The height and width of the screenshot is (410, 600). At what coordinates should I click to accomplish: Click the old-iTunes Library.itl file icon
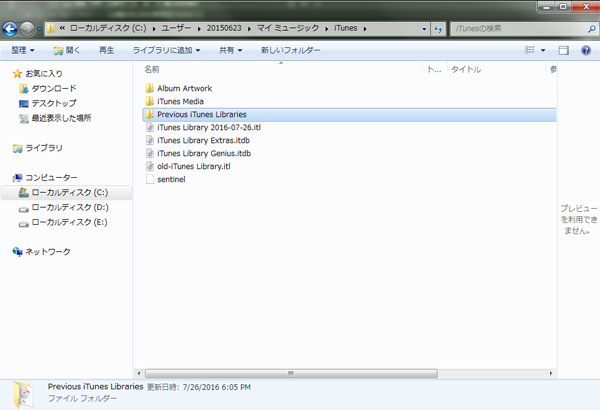click(150, 167)
